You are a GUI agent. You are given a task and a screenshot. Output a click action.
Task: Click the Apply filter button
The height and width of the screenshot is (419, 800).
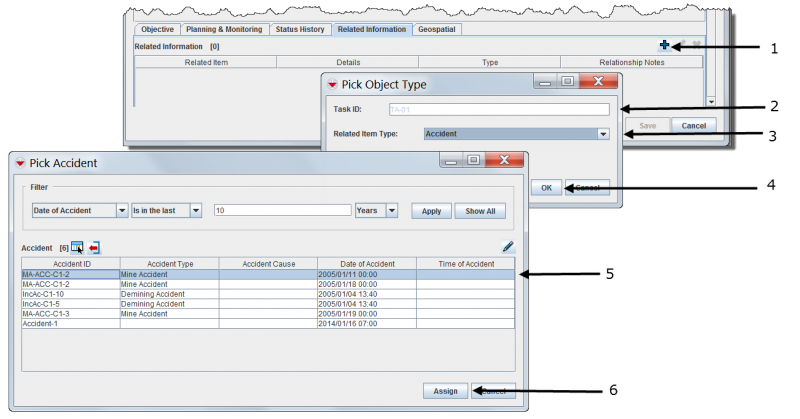(x=430, y=211)
